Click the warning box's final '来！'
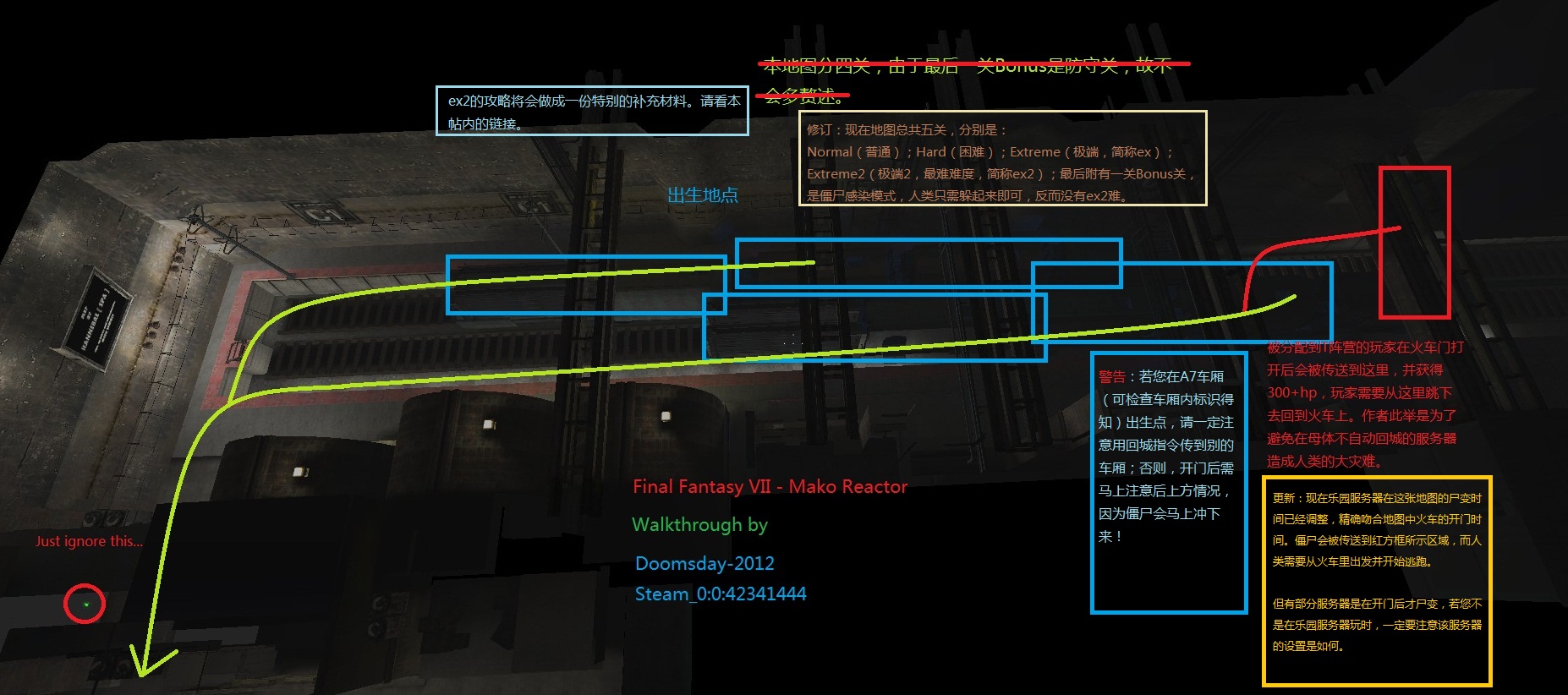The width and height of the screenshot is (1568, 695). click(x=1110, y=536)
